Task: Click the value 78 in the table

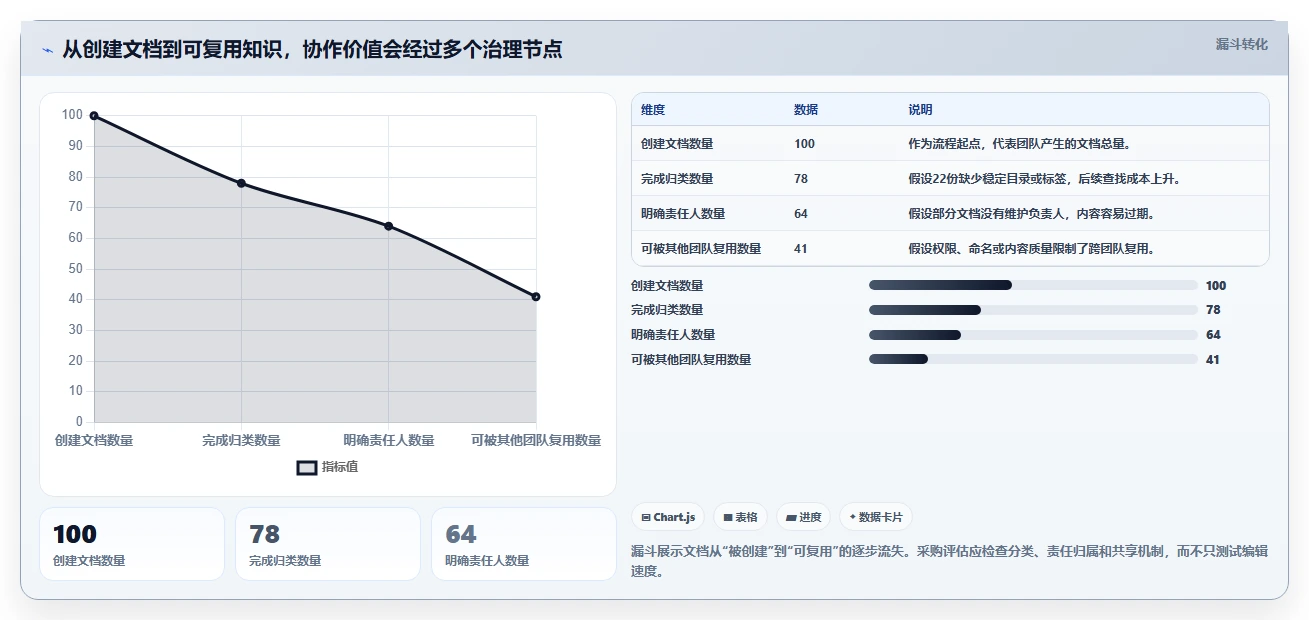Action: (x=801, y=179)
